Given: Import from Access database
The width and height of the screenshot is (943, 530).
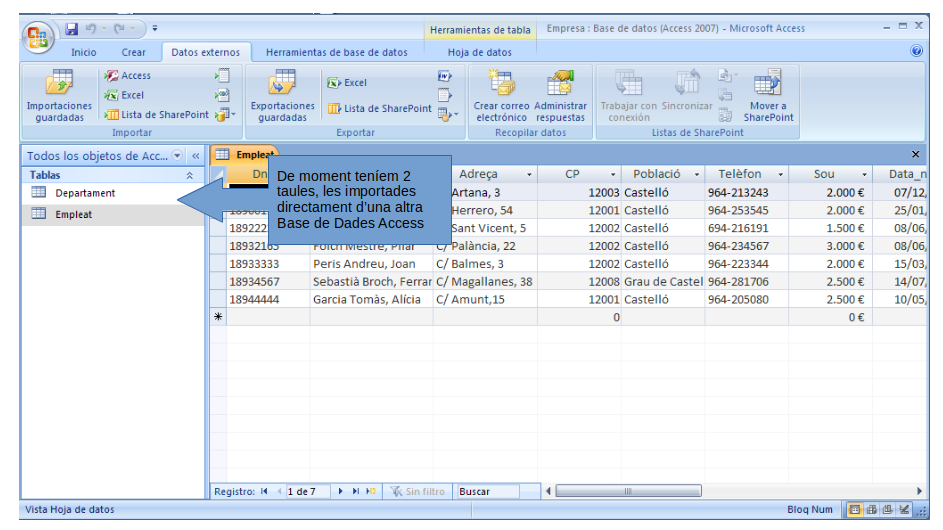Looking at the screenshot, I should 127,76.
